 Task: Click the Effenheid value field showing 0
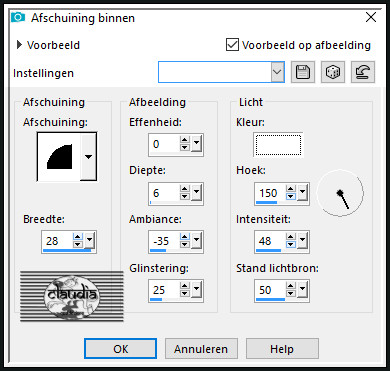point(165,144)
